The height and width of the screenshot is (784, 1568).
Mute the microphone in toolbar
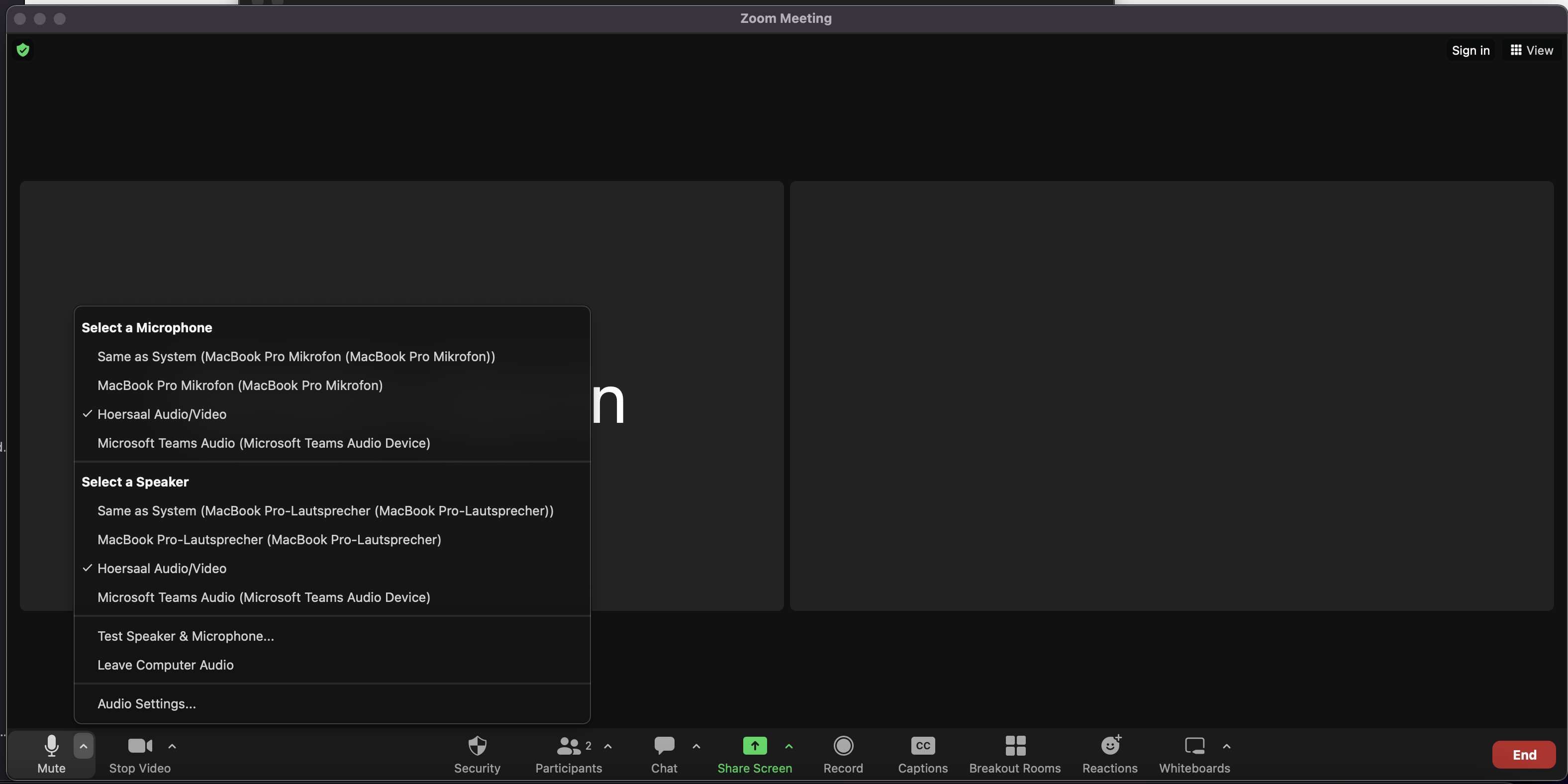tap(51, 754)
